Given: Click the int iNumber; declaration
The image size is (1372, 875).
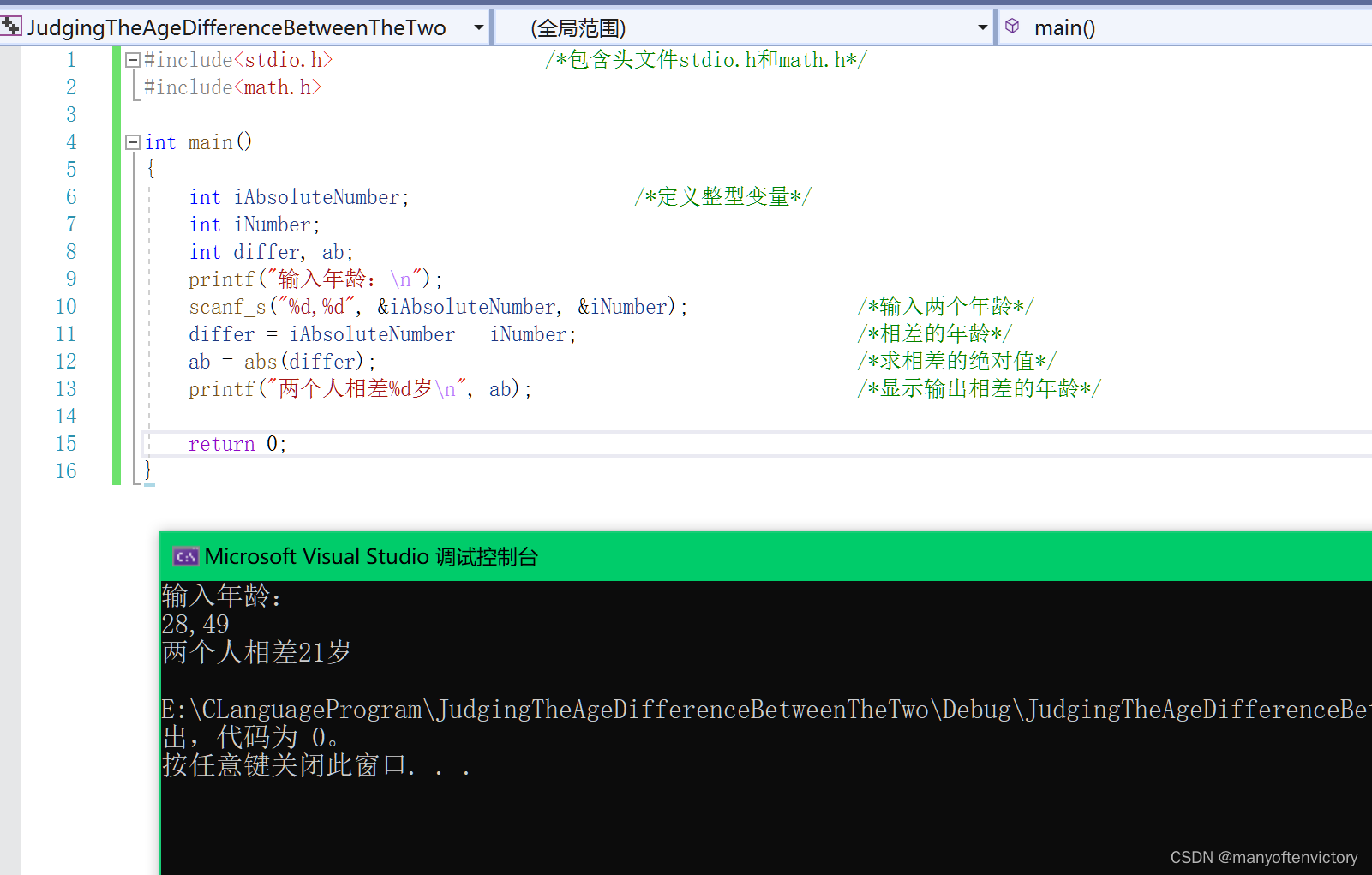Looking at the screenshot, I should click(255, 225).
